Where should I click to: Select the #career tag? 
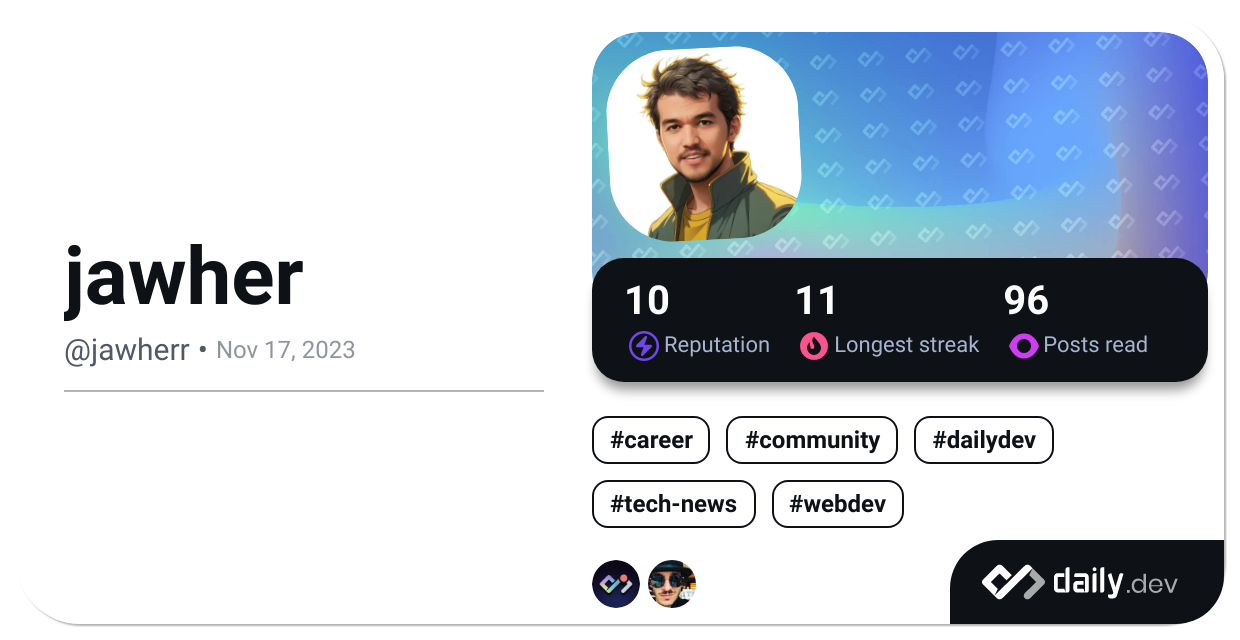(x=650, y=440)
